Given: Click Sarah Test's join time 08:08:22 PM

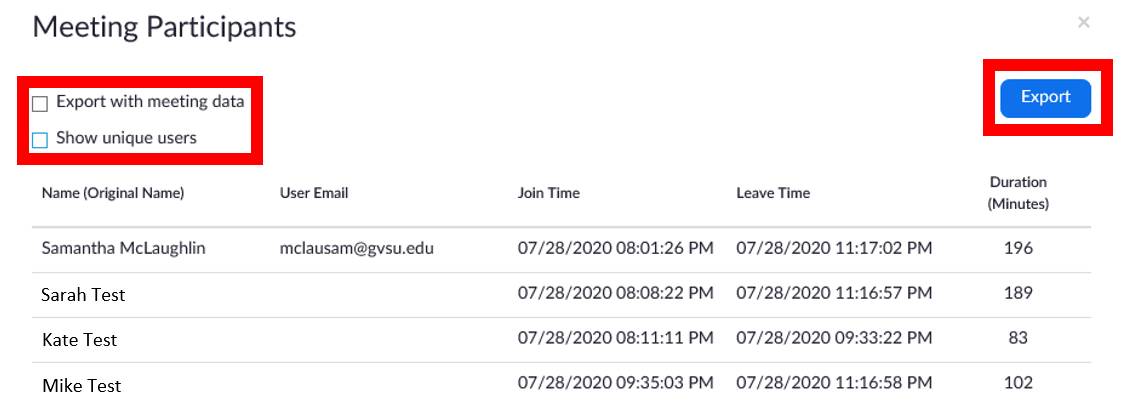Looking at the screenshot, I should point(615,293).
